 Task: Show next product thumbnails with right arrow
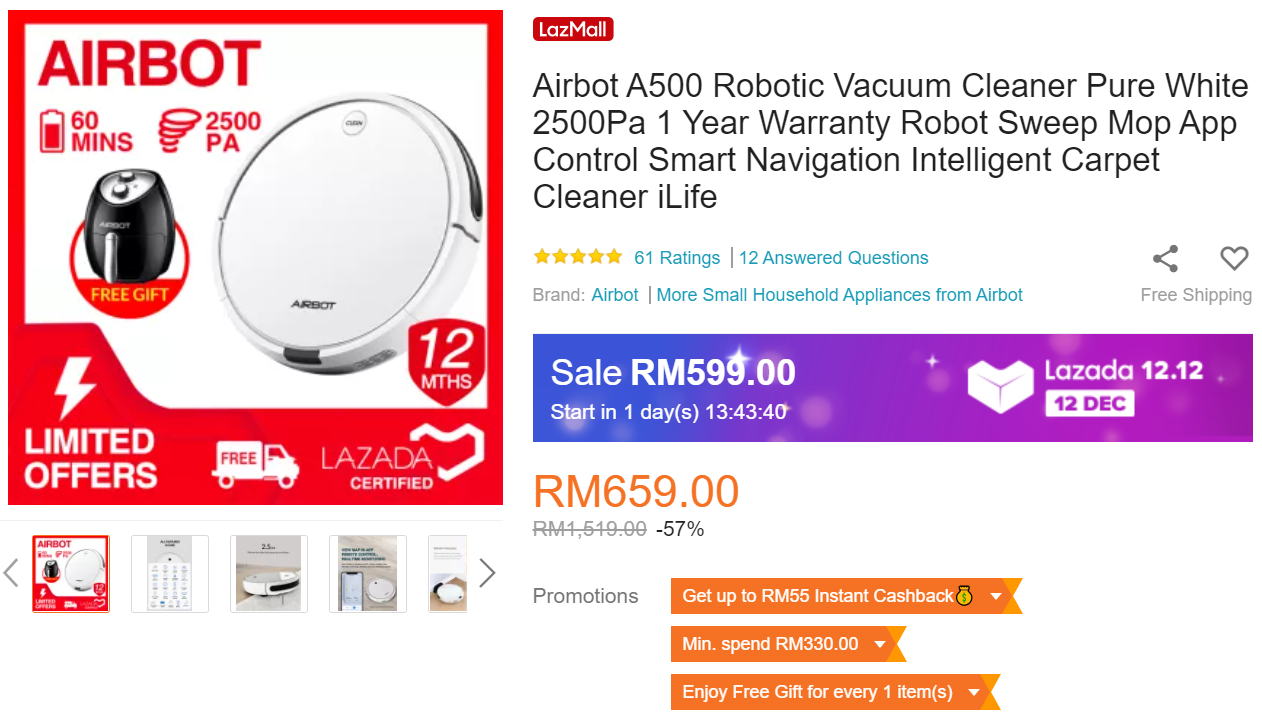[487, 573]
